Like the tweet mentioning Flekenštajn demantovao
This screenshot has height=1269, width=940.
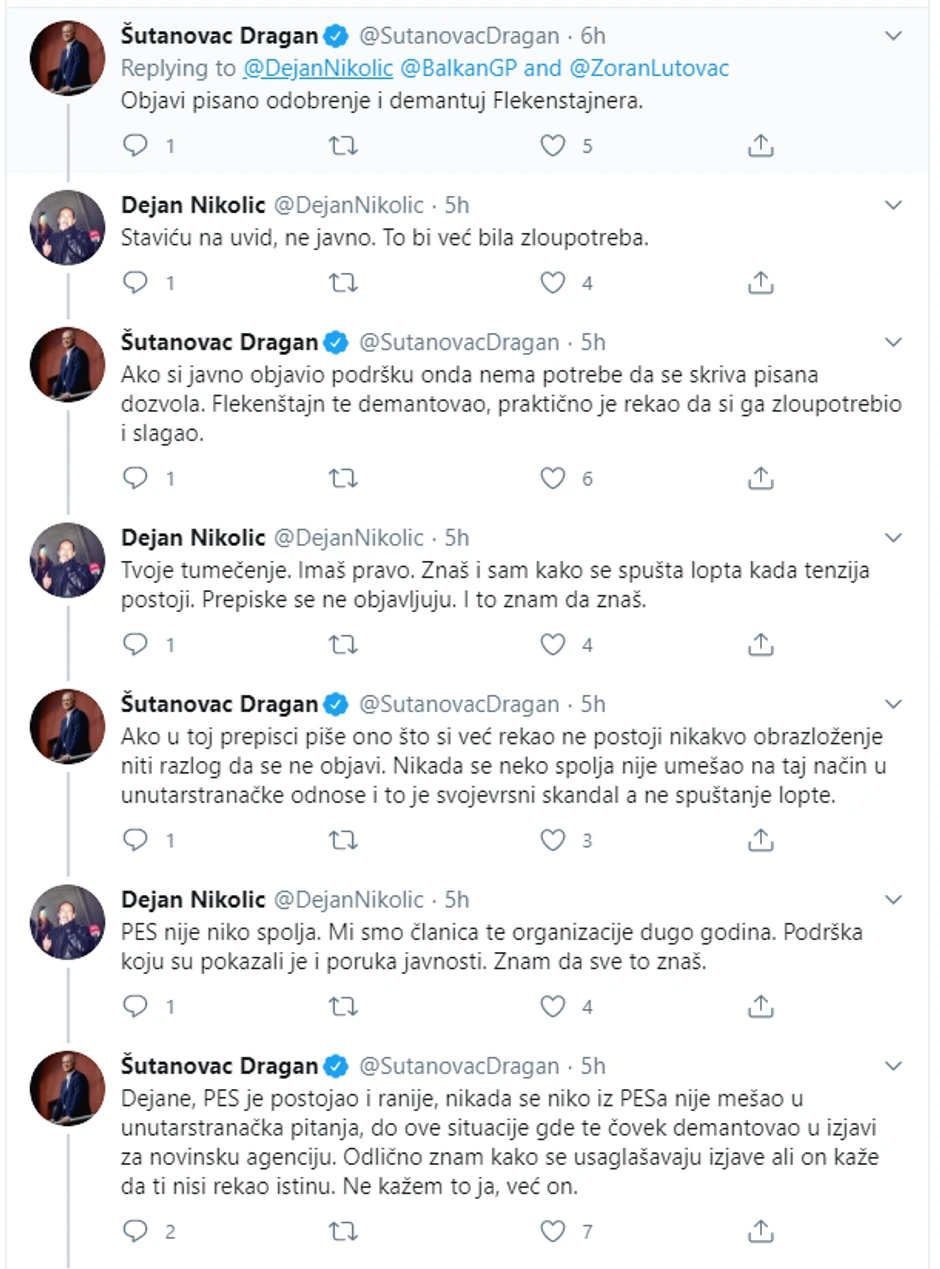pyautogui.click(x=552, y=478)
